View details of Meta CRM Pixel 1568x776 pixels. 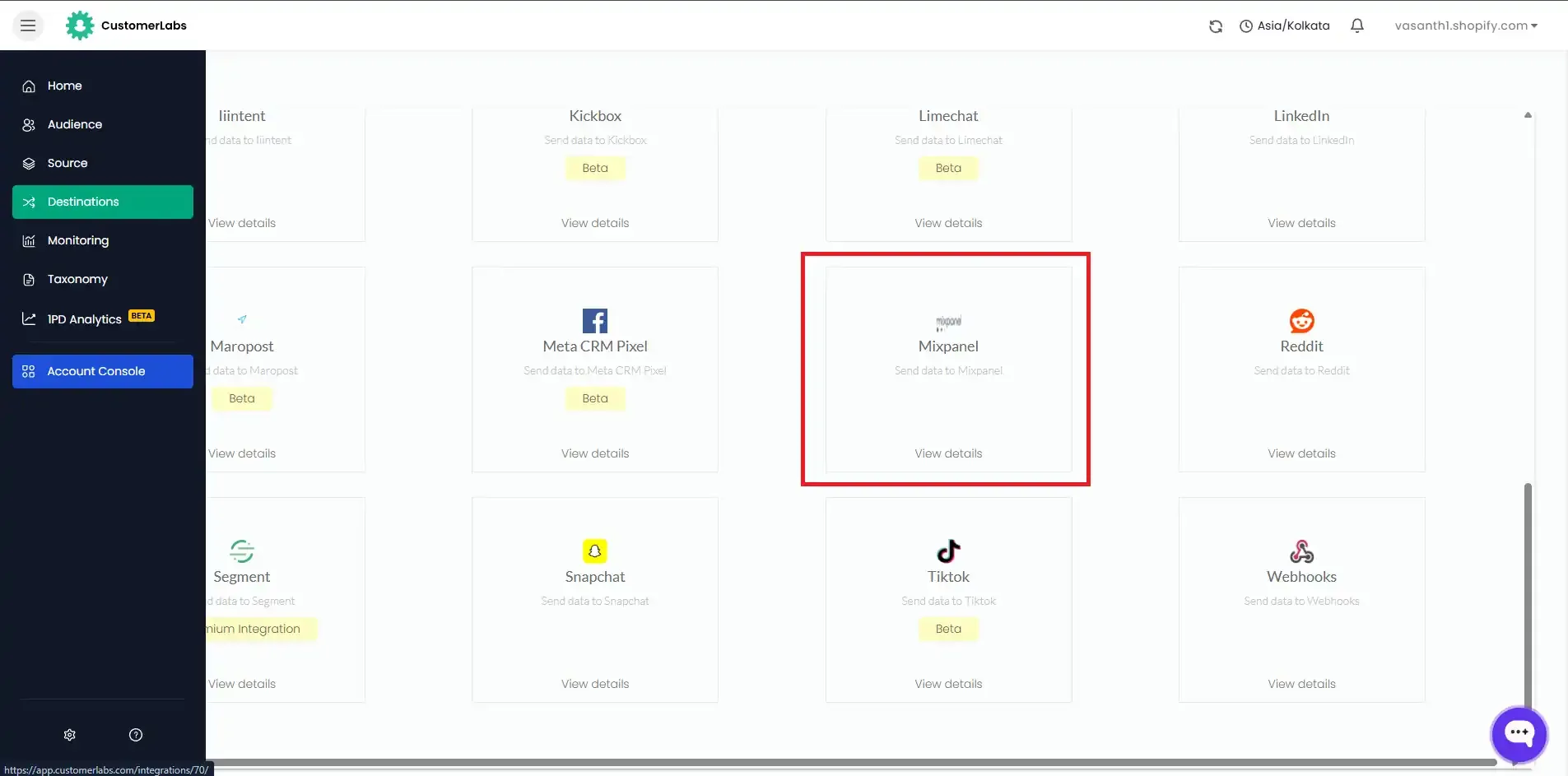(595, 453)
